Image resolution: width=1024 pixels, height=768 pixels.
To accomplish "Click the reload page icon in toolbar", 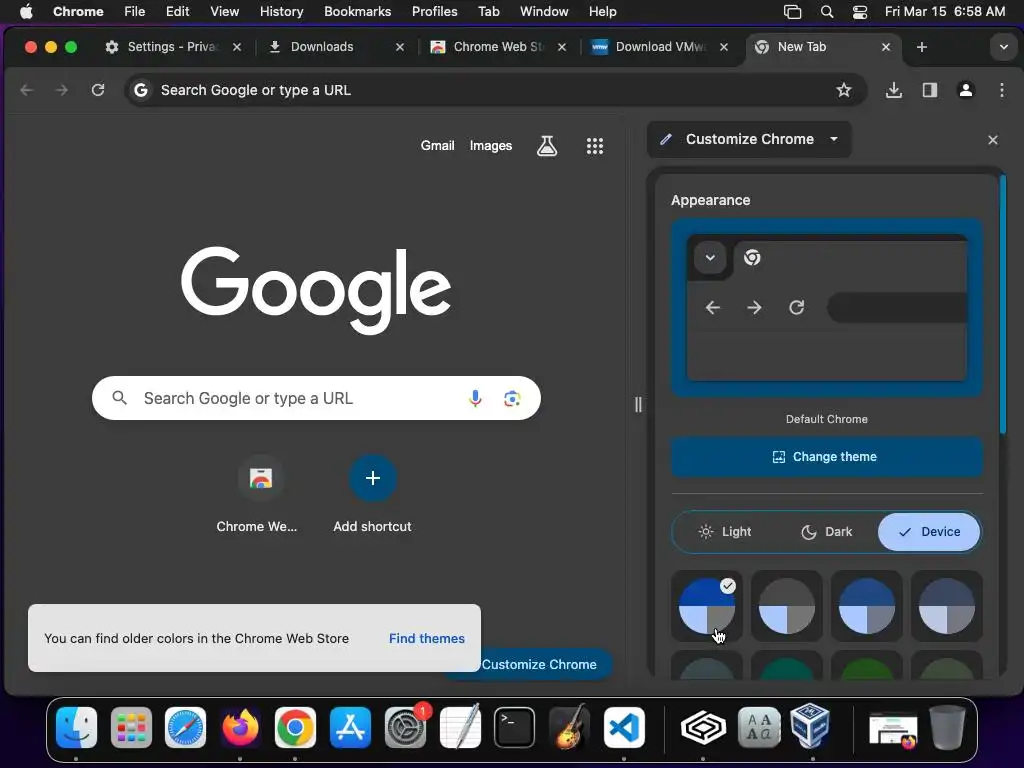I will (x=98, y=90).
